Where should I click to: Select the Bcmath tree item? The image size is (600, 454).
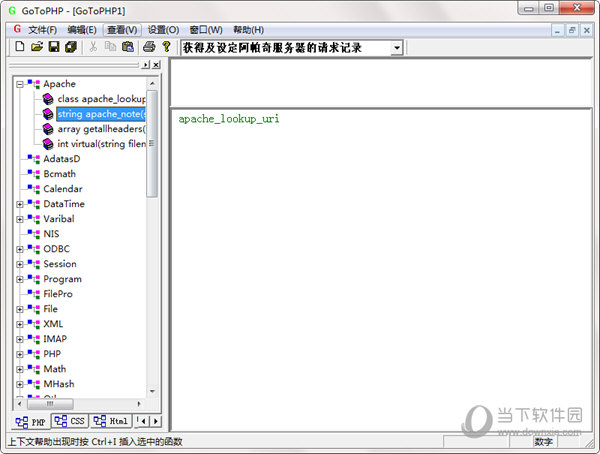(59, 174)
